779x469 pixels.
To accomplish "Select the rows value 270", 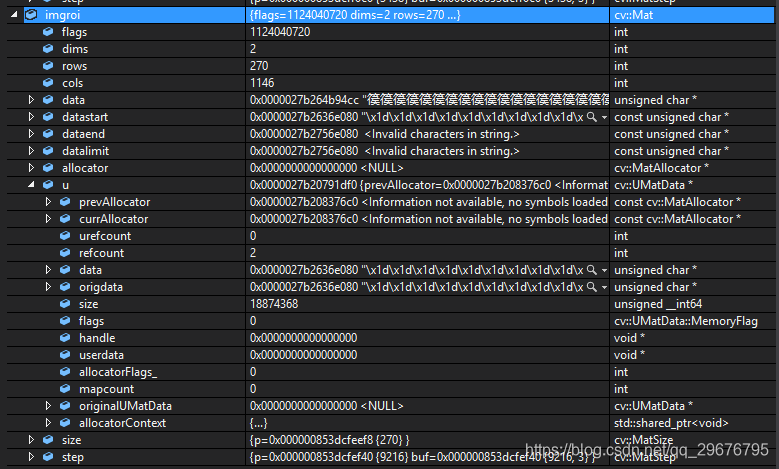I will 259,66.
